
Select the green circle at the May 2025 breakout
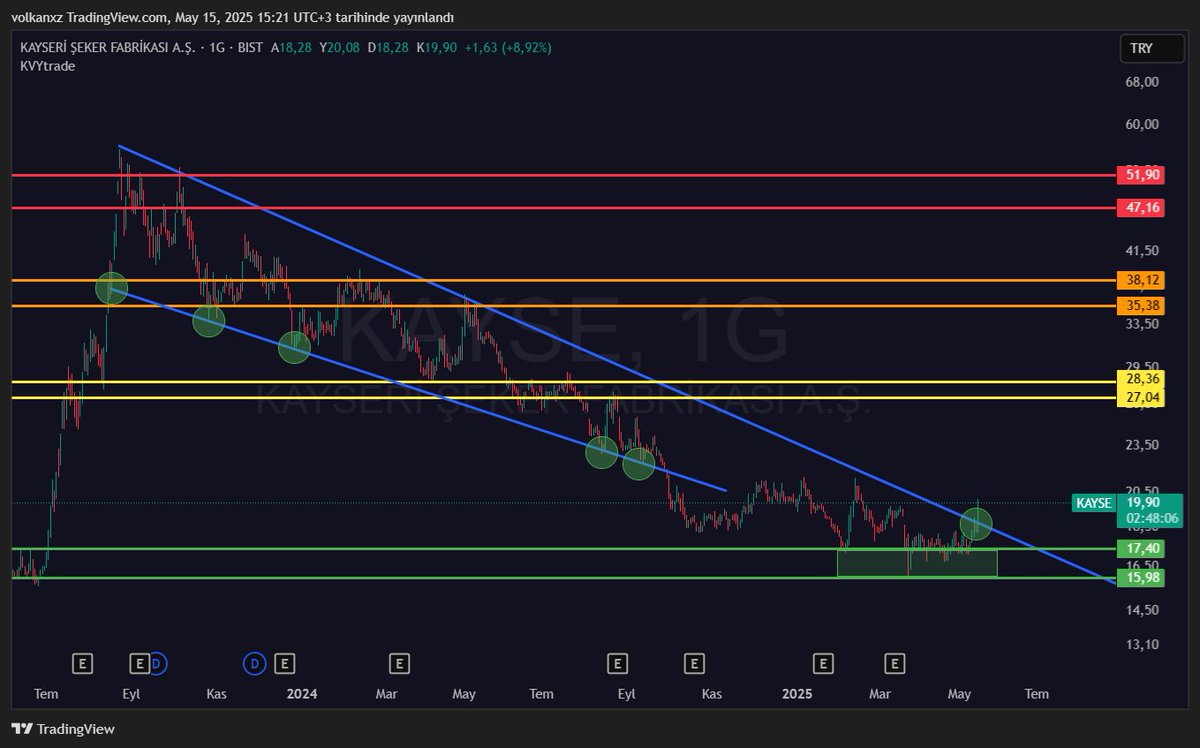976,522
